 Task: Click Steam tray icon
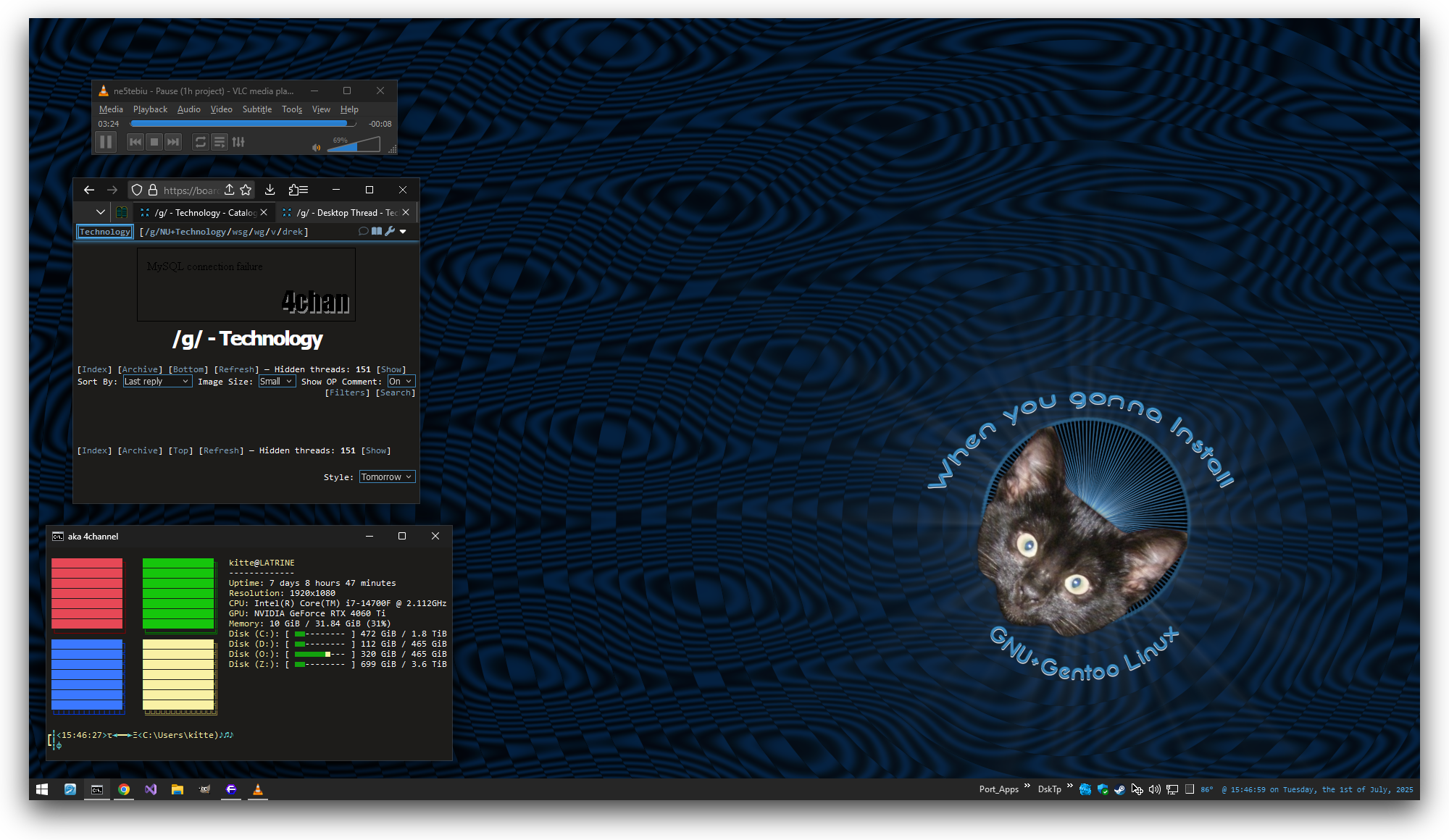[1119, 789]
